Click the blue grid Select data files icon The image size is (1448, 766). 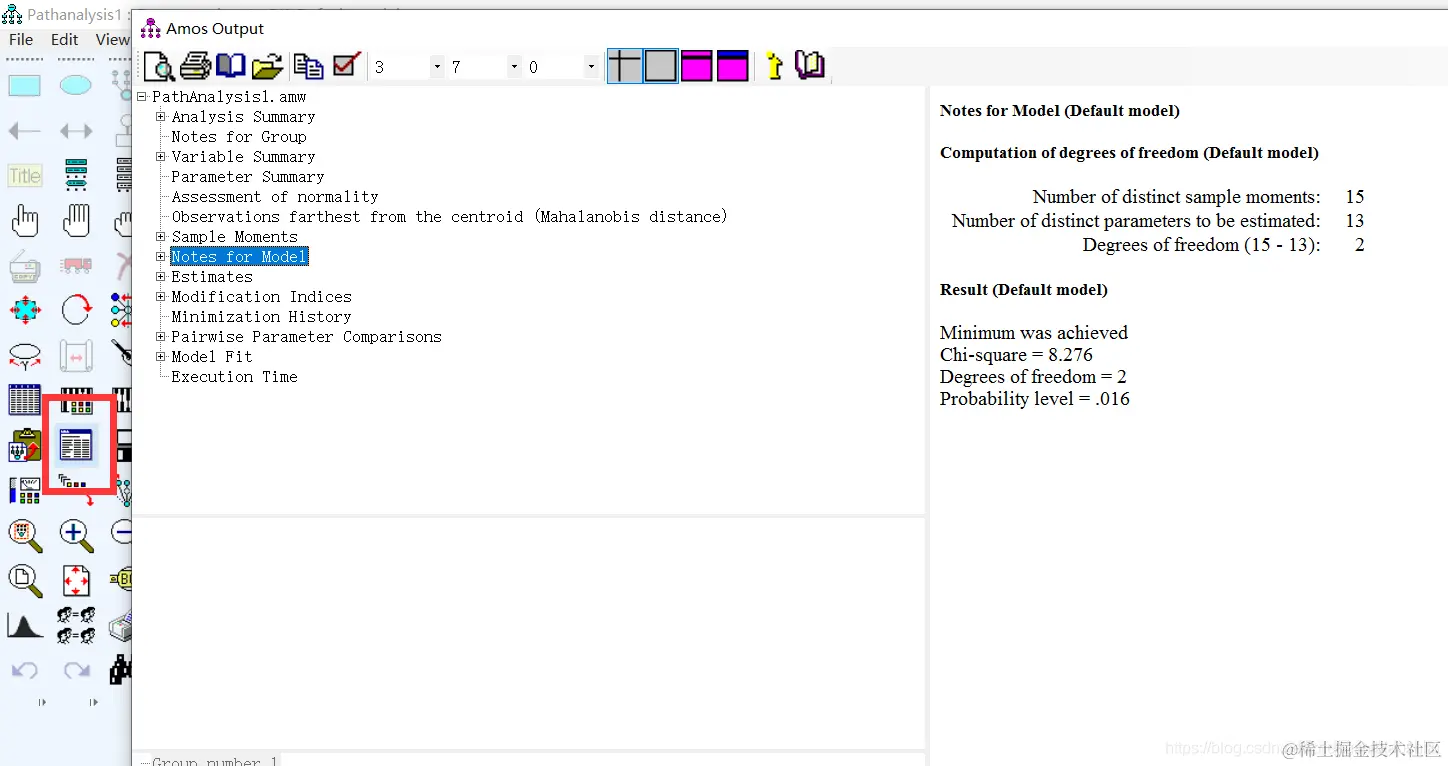pyautogui.click(x=25, y=400)
